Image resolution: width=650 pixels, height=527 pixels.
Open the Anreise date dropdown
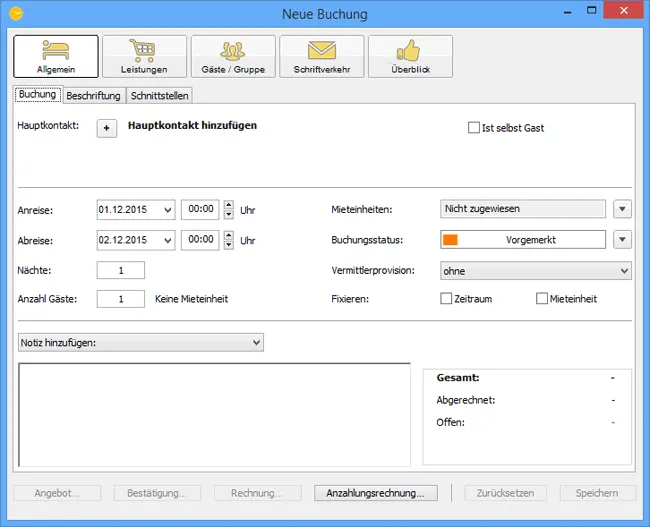pos(168,210)
